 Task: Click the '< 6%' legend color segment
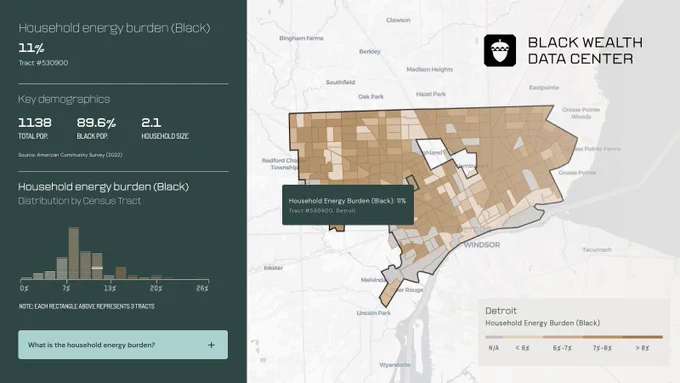(523, 337)
